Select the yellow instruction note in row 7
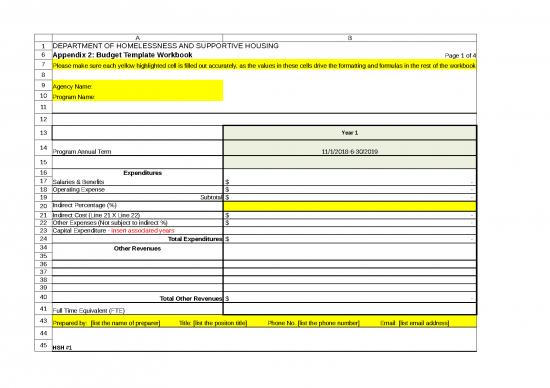This screenshot has width=550, height=388. point(264,65)
